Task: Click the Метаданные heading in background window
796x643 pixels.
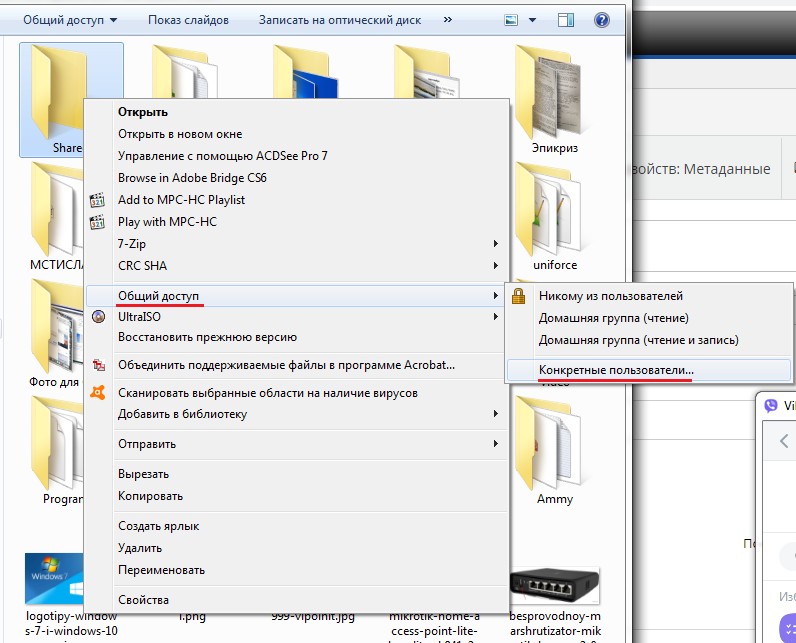Action: (x=727, y=168)
